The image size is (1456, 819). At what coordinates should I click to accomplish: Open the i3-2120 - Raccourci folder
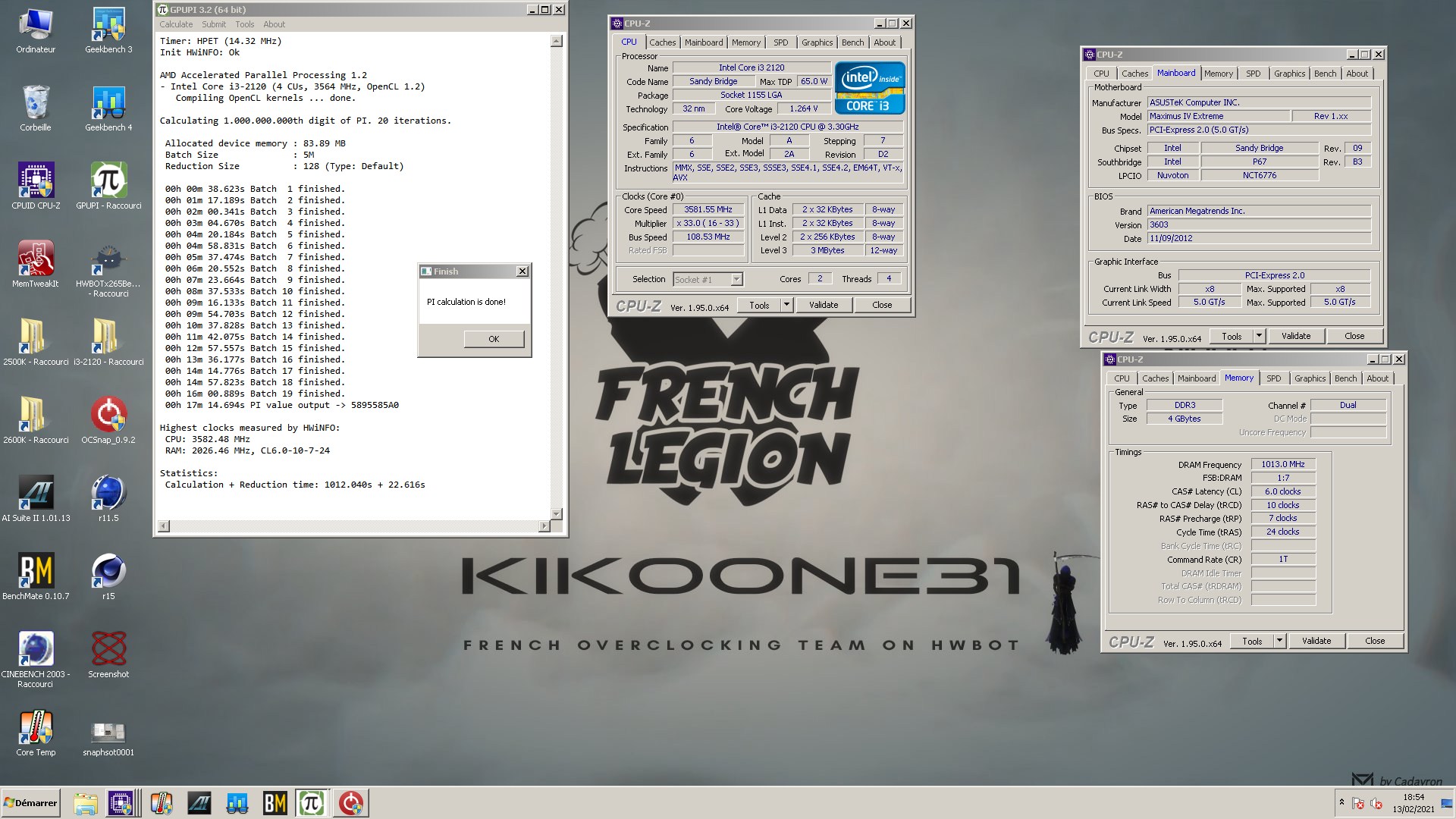(x=108, y=343)
